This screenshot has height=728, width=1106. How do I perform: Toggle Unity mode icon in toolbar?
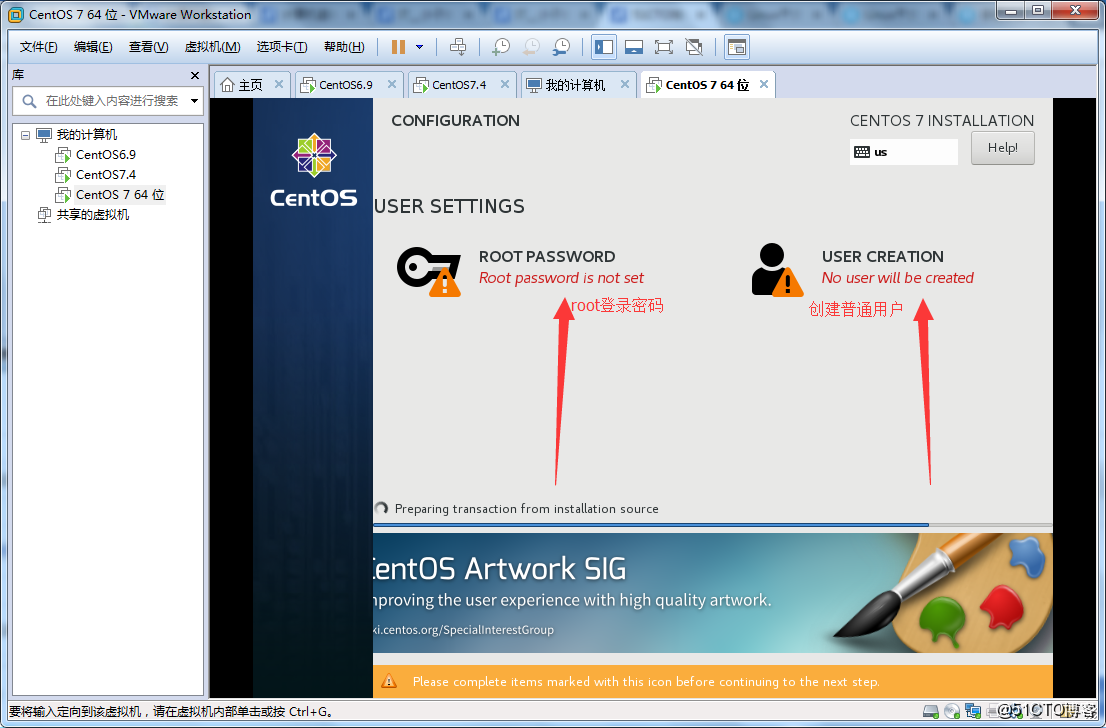[694, 47]
